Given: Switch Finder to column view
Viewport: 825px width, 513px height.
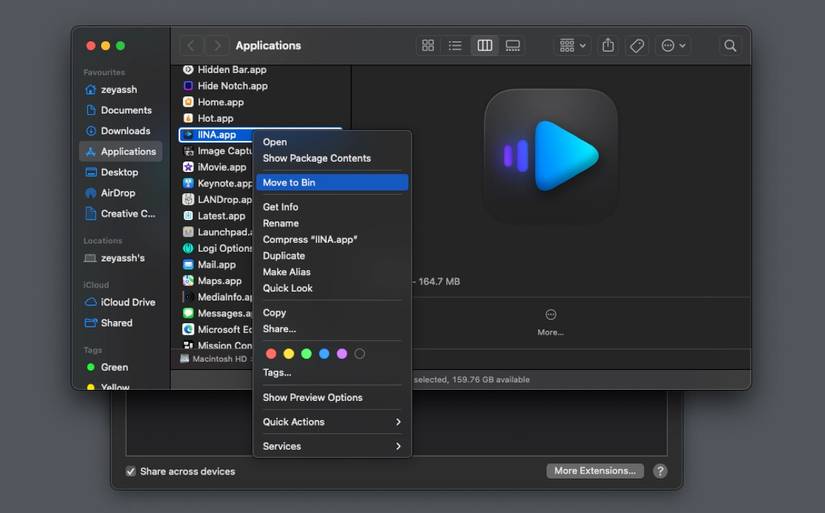Looking at the screenshot, I should [485, 46].
